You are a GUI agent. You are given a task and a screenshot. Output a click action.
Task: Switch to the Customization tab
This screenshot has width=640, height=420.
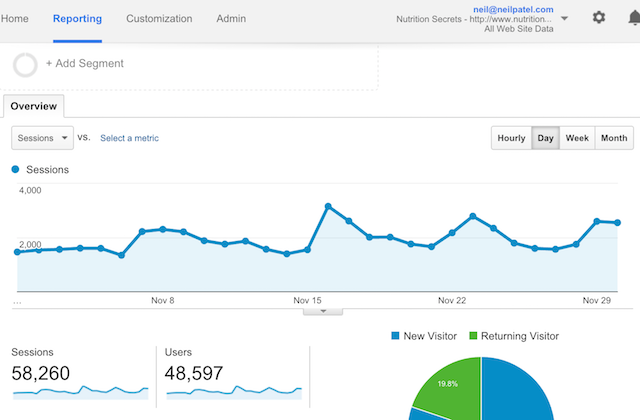(159, 19)
